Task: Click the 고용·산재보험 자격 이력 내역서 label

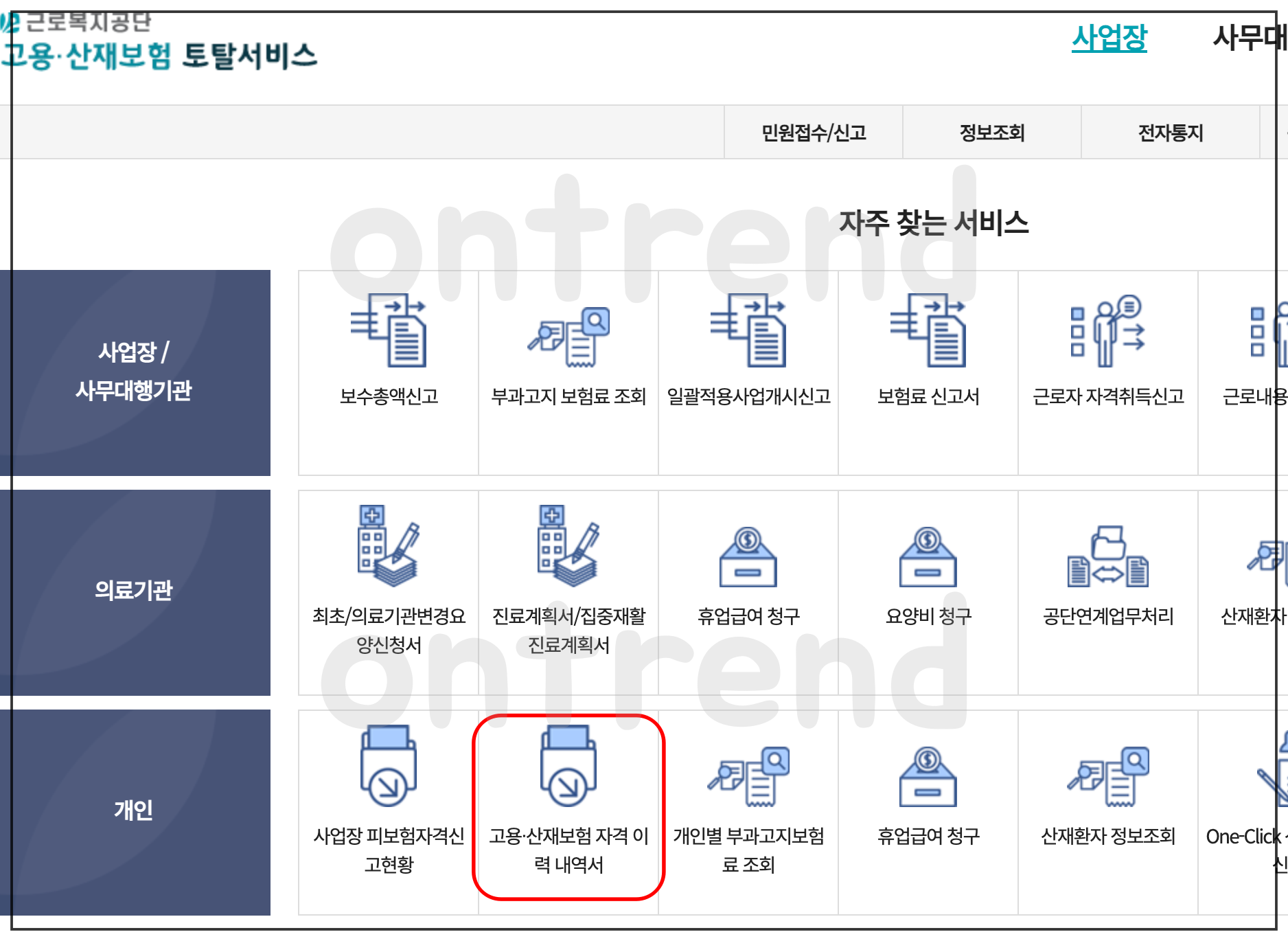Action: coord(568,850)
